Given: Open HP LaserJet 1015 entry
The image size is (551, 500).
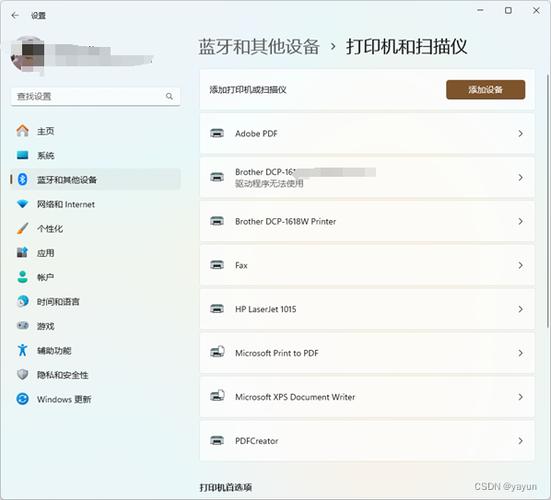Looking at the screenshot, I should pyautogui.click(x=367, y=309).
